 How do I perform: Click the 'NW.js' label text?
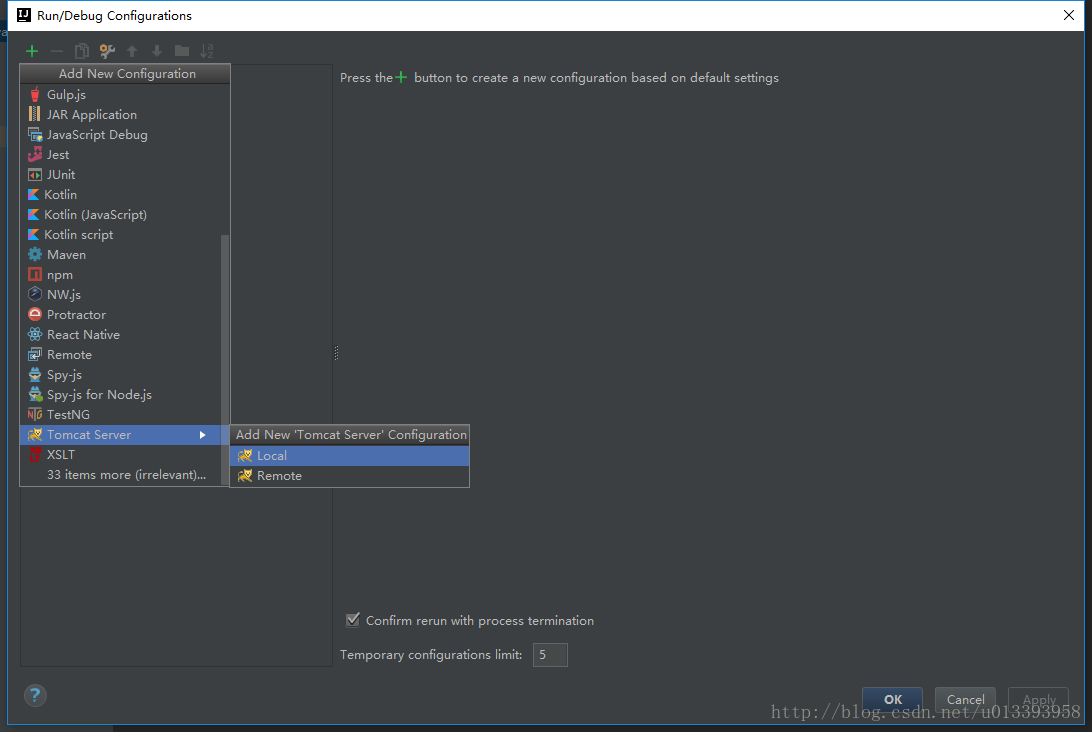pos(63,295)
